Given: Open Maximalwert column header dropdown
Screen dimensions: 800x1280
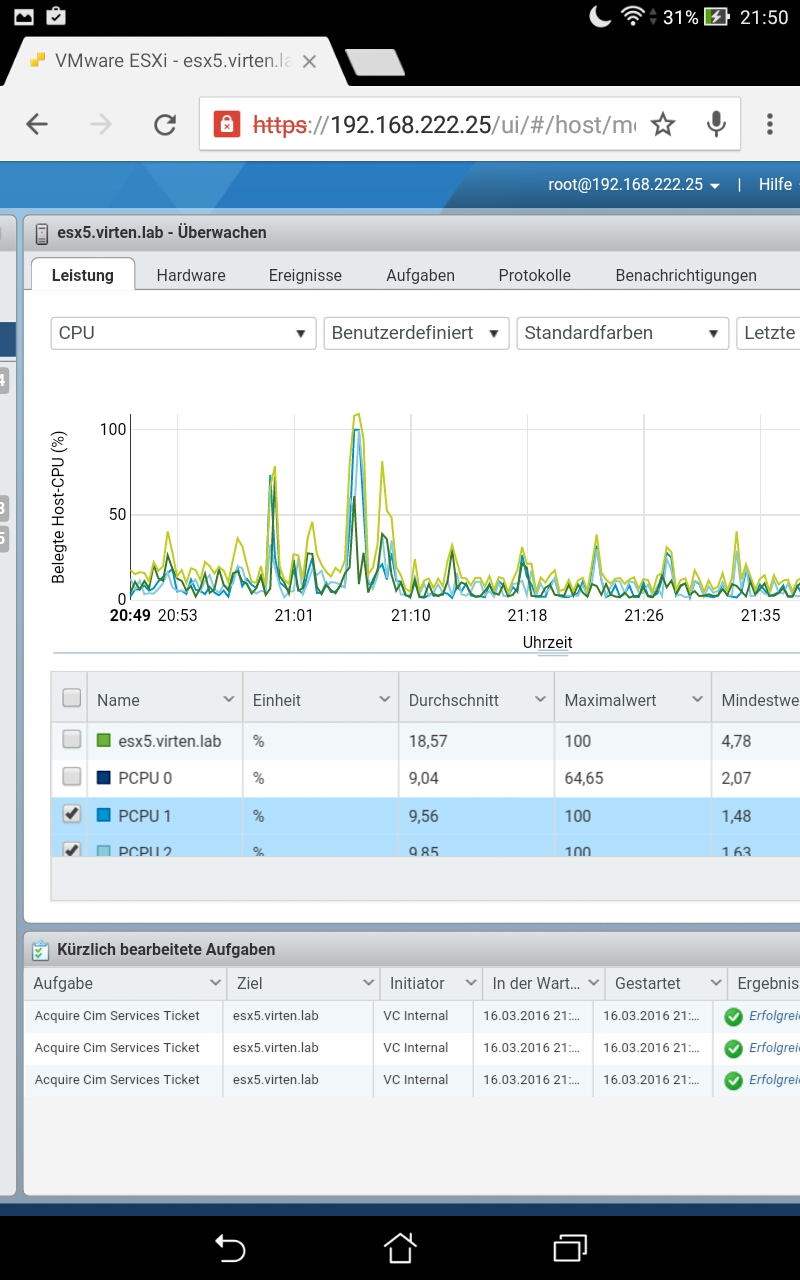Looking at the screenshot, I should coord(696,700).
